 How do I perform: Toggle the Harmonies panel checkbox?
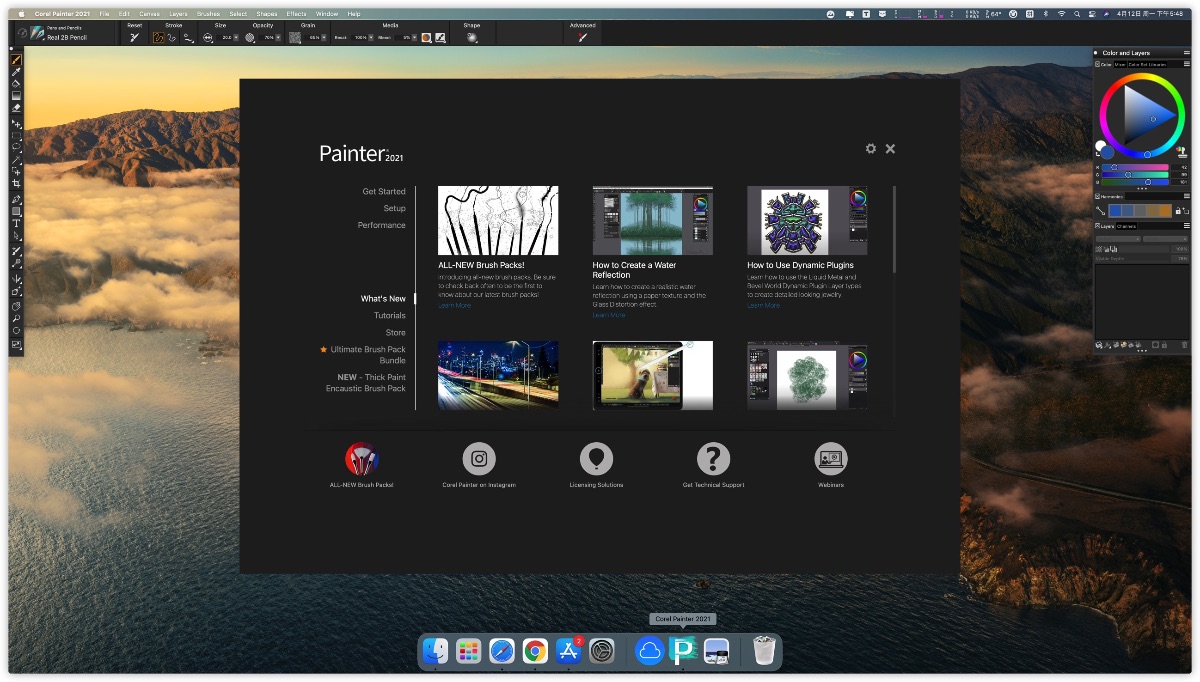1098,196
